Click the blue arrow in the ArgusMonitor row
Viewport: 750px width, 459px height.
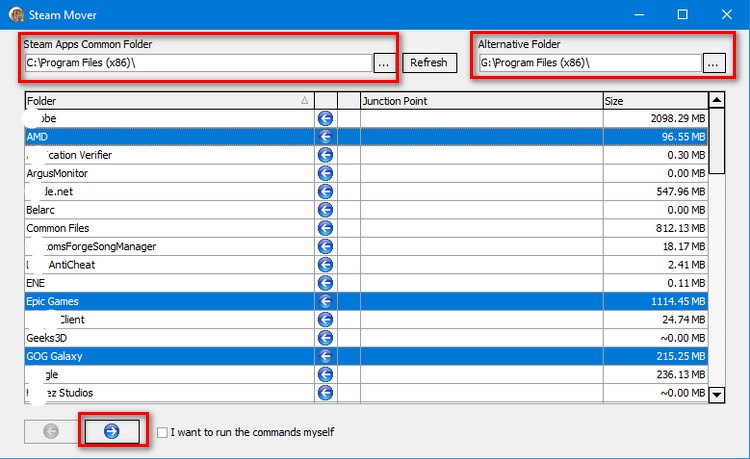pyautogui.click(x=325, y=173)
